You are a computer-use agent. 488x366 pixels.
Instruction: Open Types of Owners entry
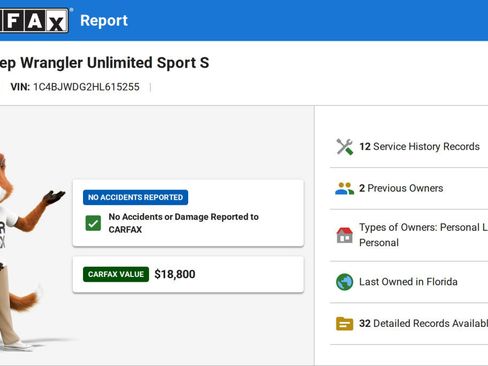[x=409, y=235]
